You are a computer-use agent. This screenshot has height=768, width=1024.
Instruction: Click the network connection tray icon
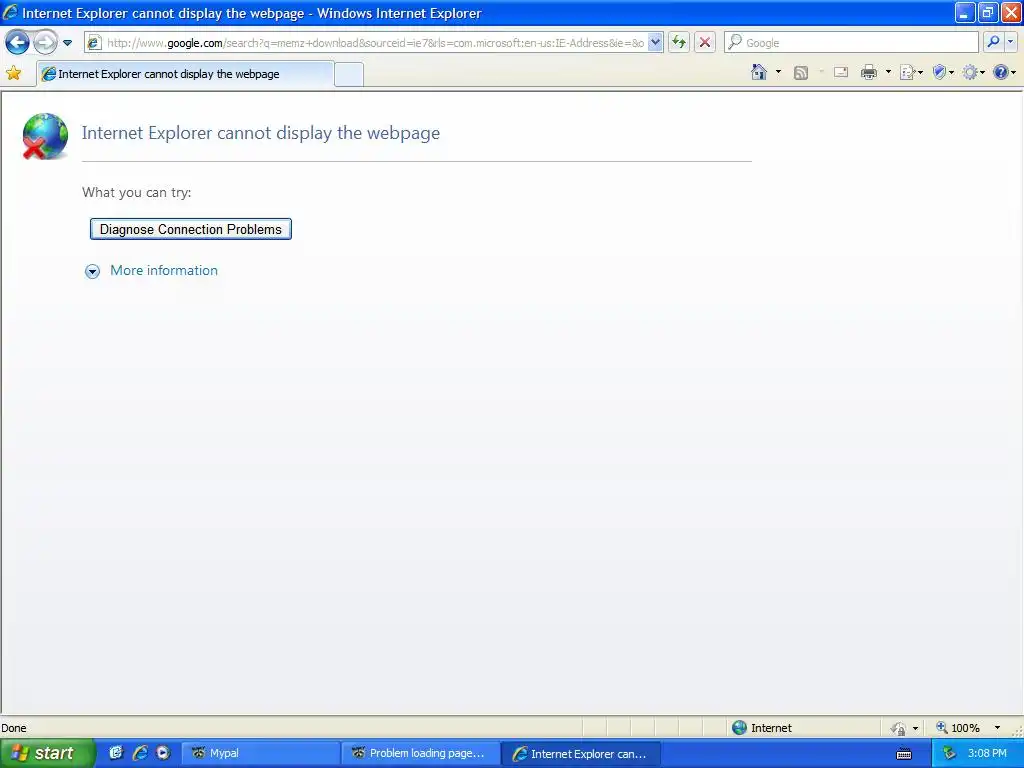949,754
